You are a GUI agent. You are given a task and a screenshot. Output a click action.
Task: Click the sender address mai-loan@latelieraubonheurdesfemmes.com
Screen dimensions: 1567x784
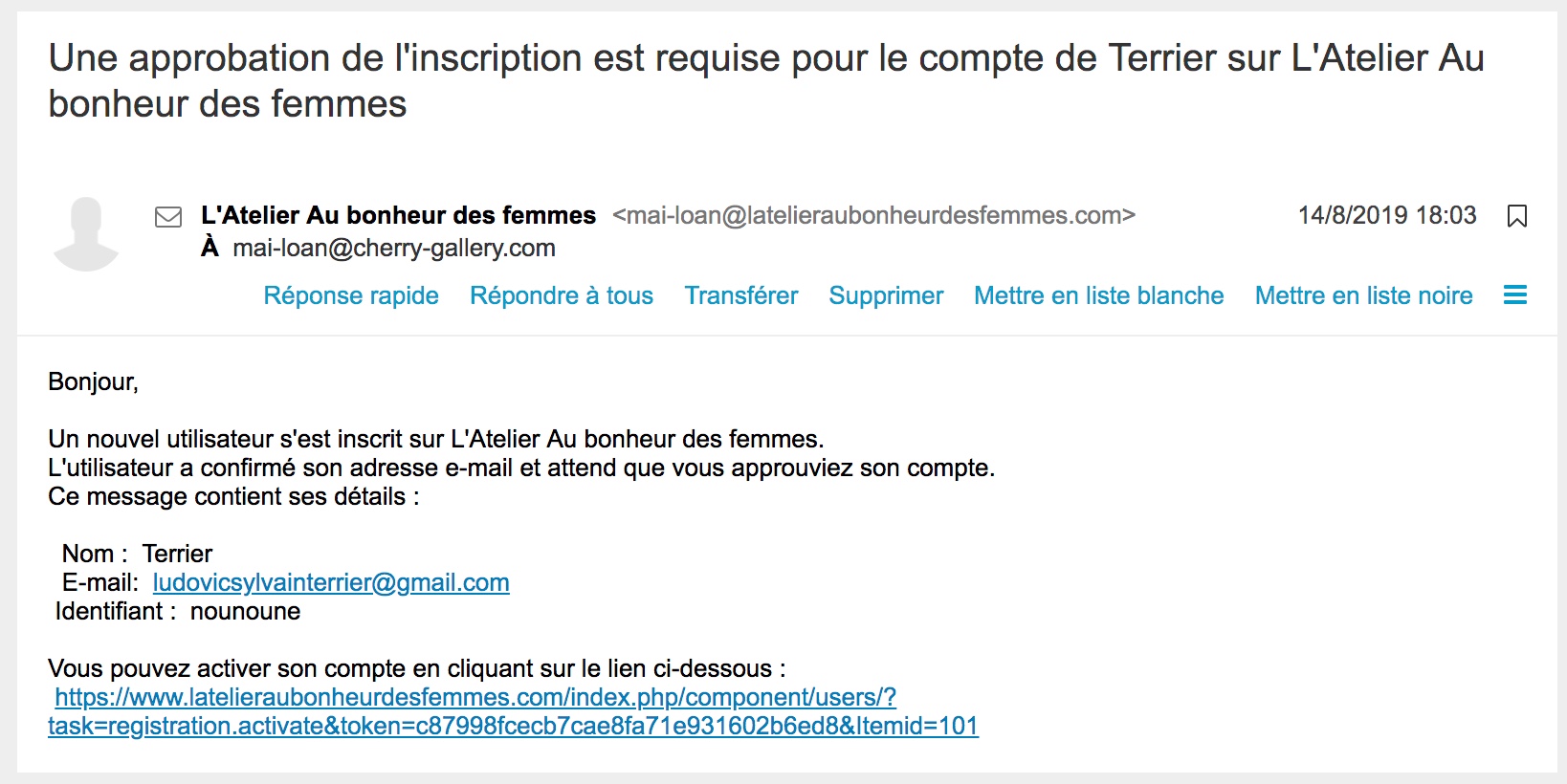click(873, 216)
